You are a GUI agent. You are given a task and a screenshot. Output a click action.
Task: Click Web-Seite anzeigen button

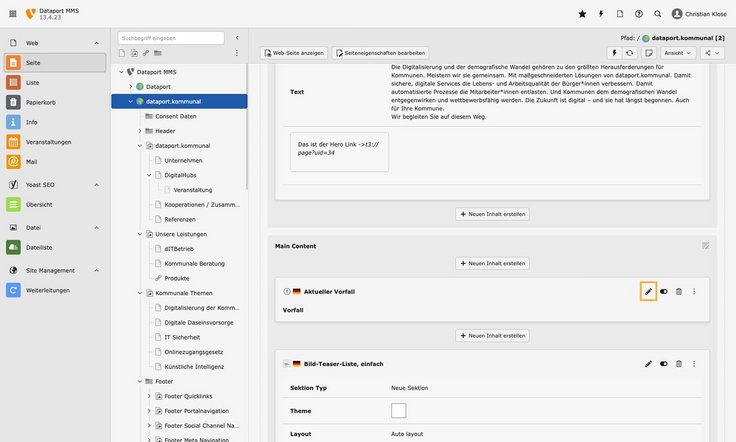tap(295, 52)
